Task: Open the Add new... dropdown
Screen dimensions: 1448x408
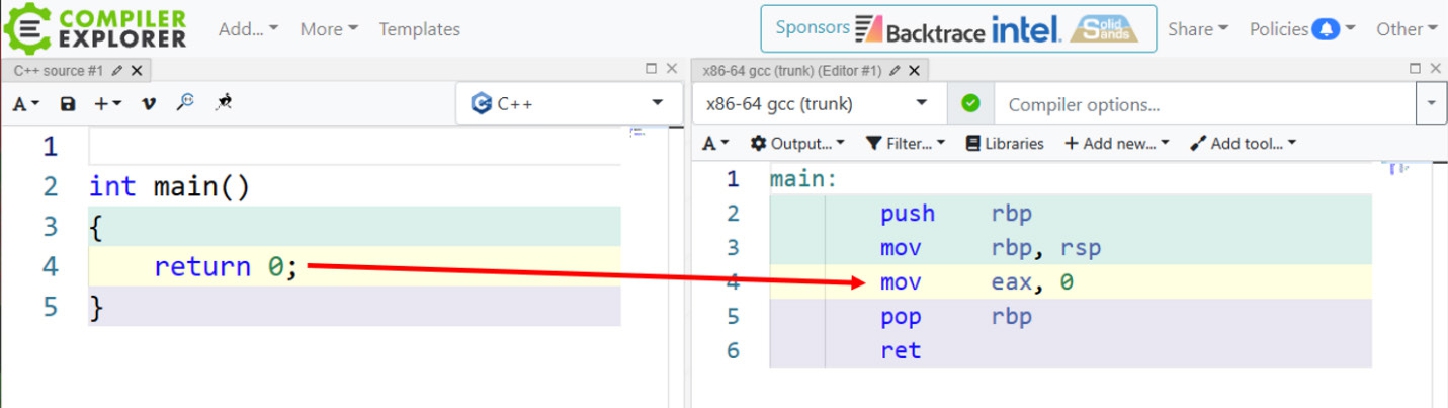Action: [x=1116, y=143]
